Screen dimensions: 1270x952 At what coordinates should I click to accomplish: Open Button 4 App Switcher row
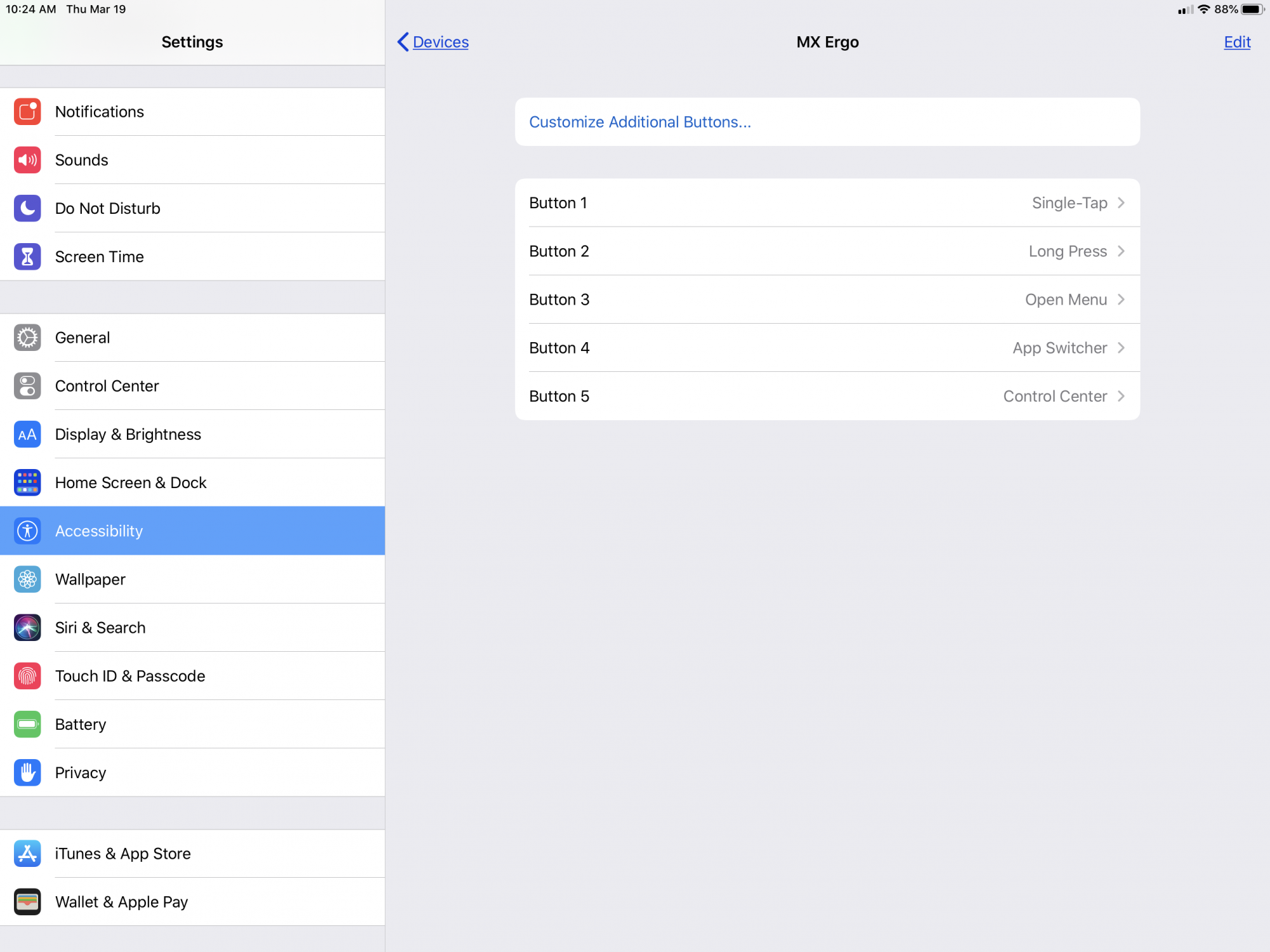[827, 348]
